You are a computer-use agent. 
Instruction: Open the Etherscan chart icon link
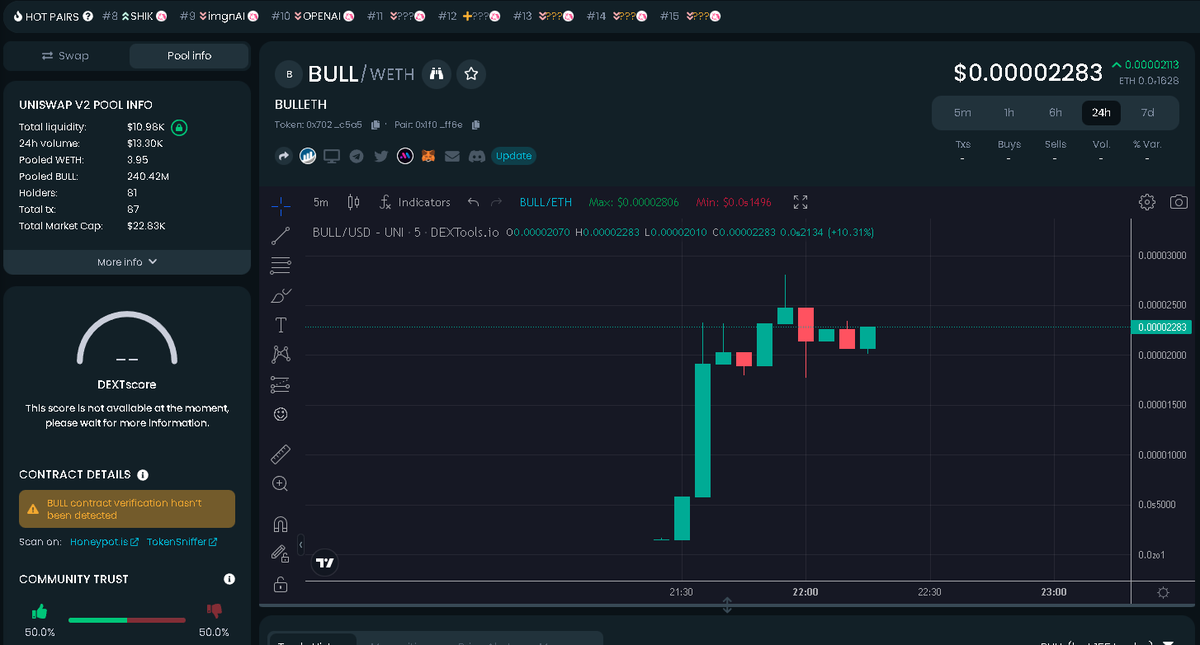pyautogui.click(x=308, y=156)
